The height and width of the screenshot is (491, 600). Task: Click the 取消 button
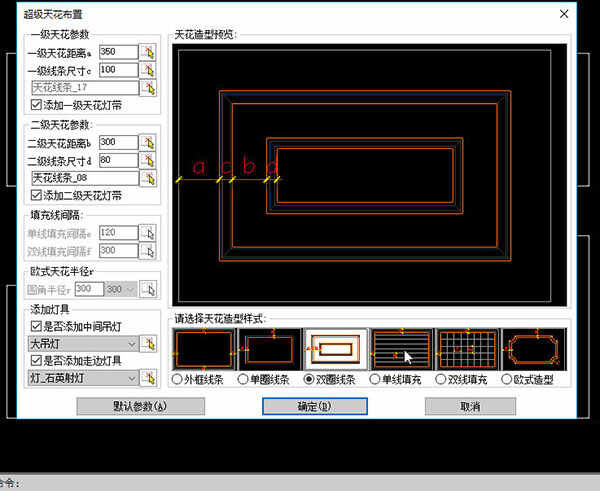(470, 407)
